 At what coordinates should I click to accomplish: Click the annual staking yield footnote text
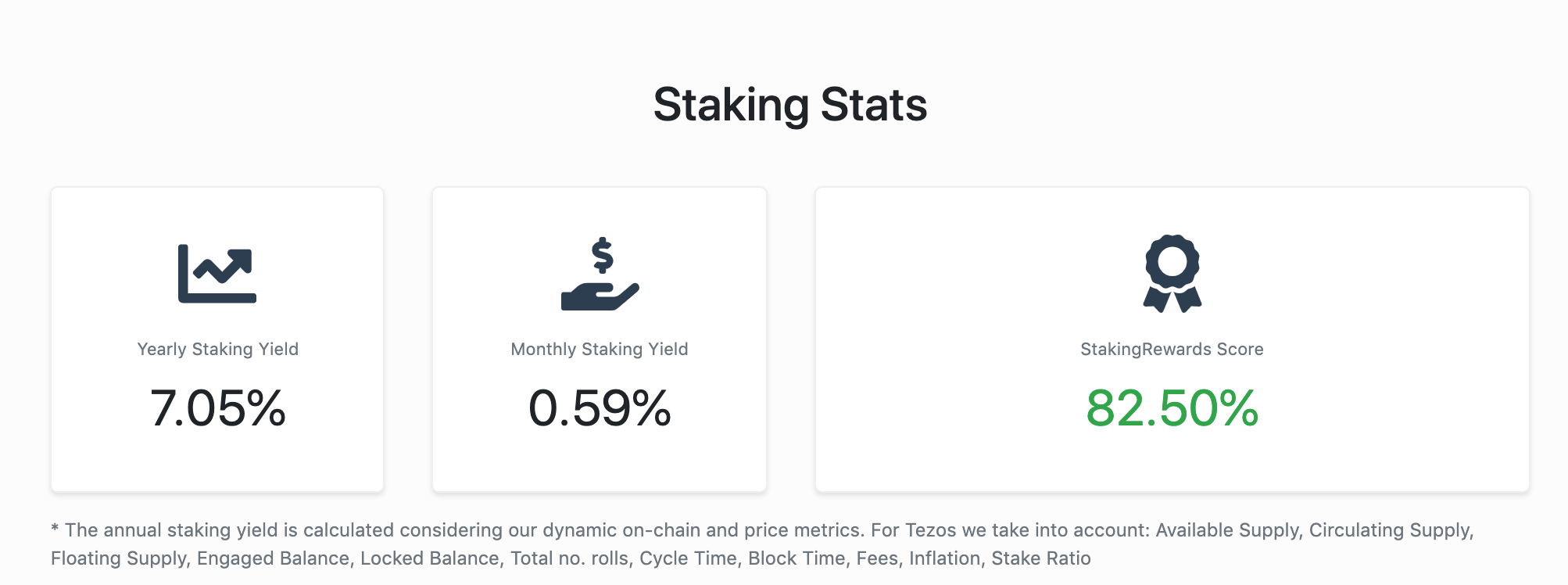click(762, 544)
